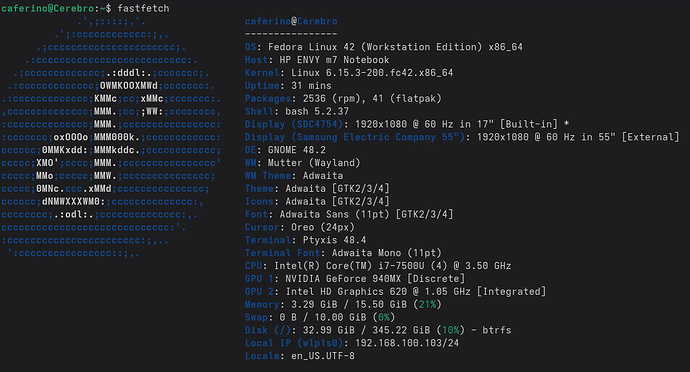Image resolution: width=690 pixels, height=372 pixels.
Task: Click the Fedora ASCII art logo
Action: click(x=111, y=137)
